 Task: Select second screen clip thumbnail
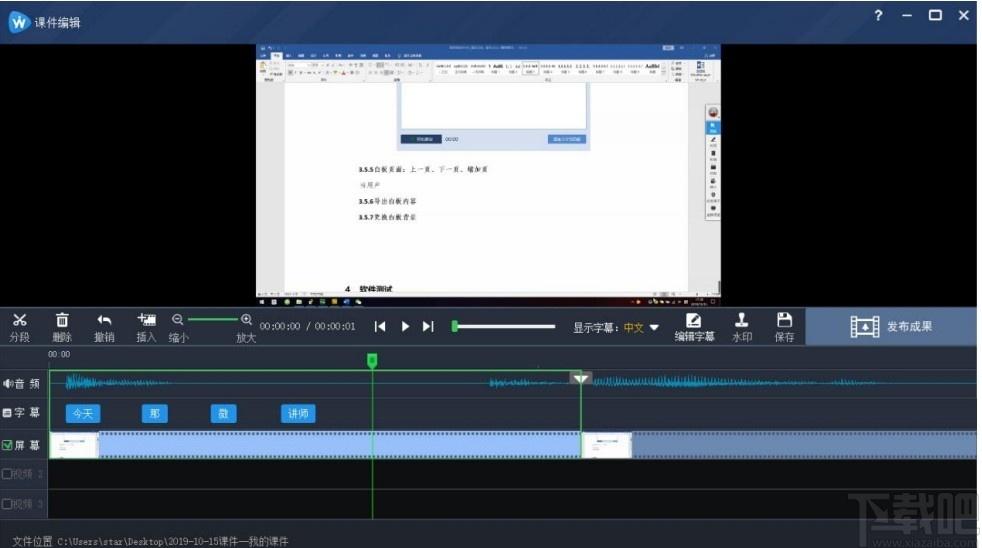click(x=607, y=445)
